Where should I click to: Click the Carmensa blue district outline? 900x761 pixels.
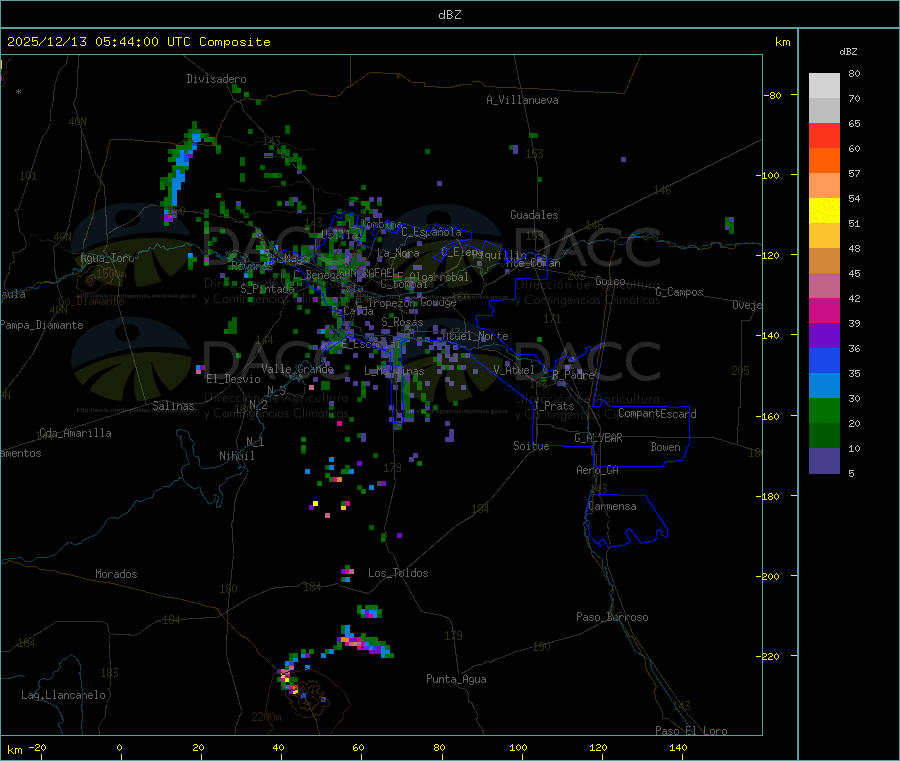tap(626, 521)
